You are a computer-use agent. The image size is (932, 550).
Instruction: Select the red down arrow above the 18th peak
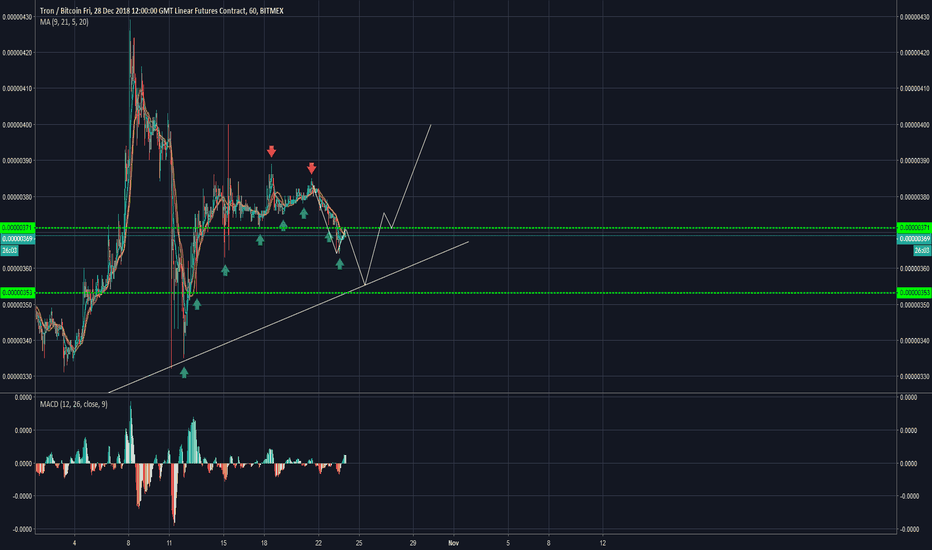coord(272,151)
